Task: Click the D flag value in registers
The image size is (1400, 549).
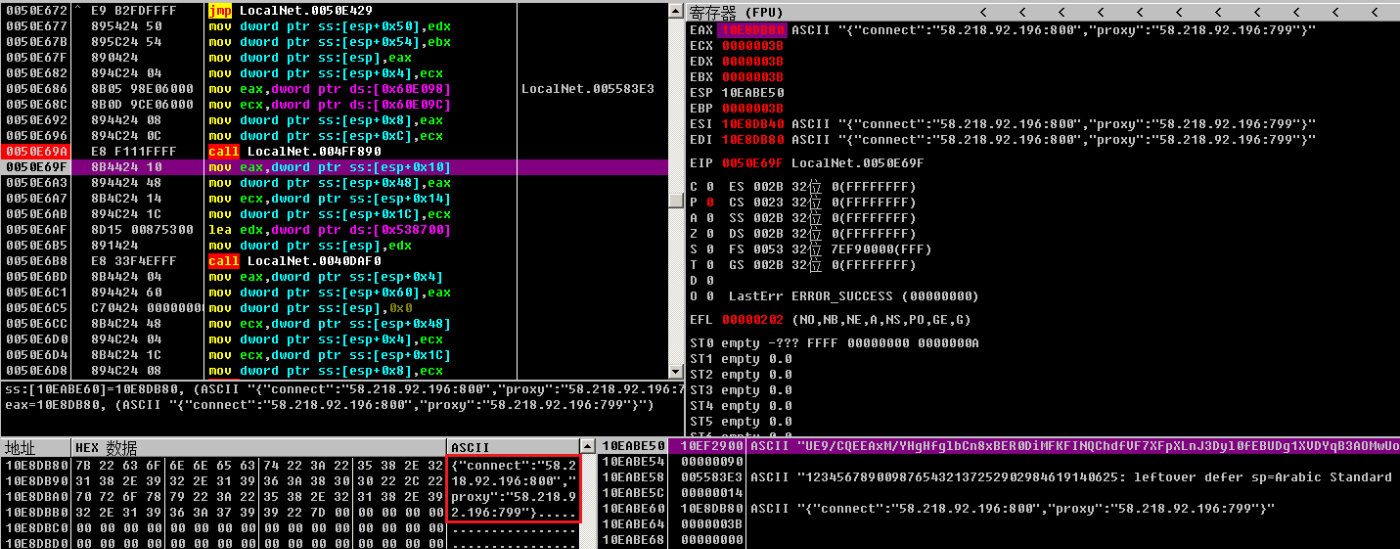Action: point(709,281)
